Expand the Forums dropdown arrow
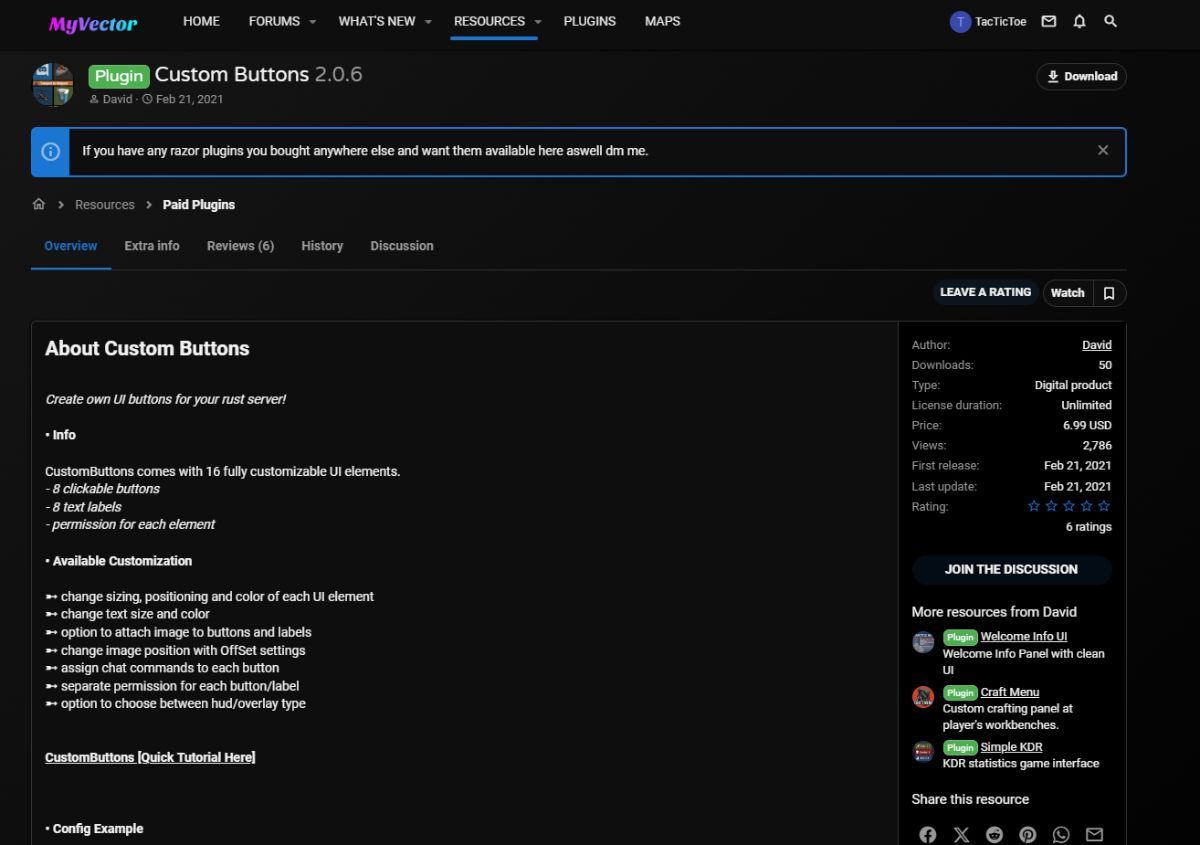The width and height of the screenshot is (1200, 845). (x=312, y=22)
